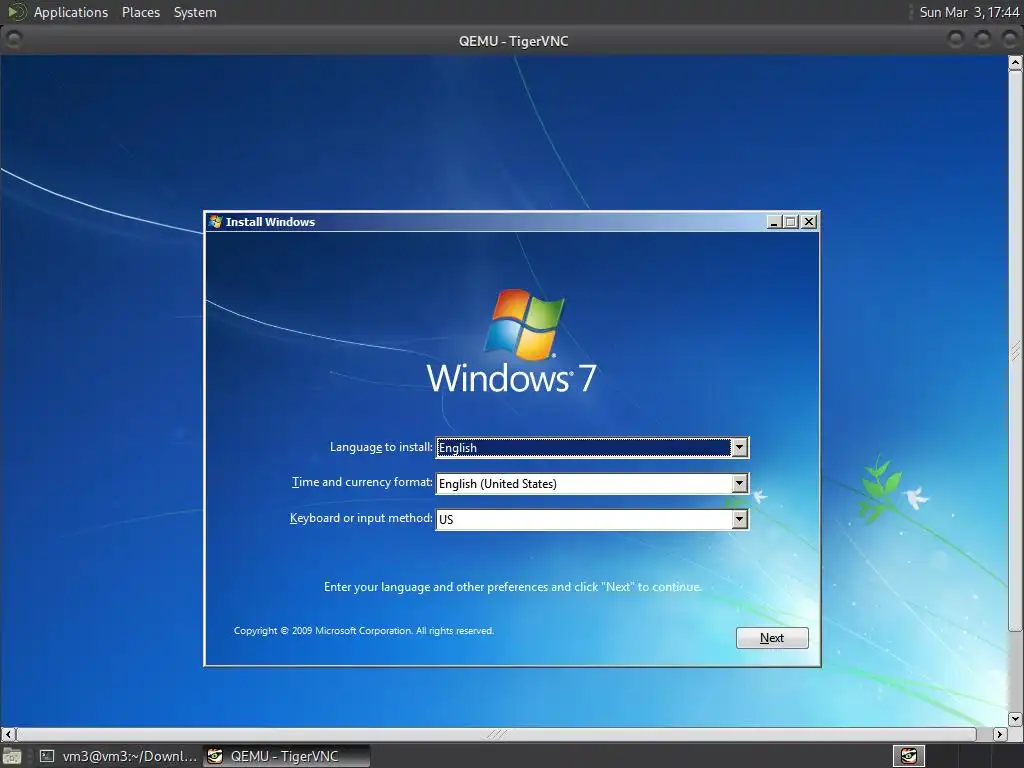Expand the Language to install dropdown arrow
The height and width of the screenshot is (768, 1024).
coord(739,447)
